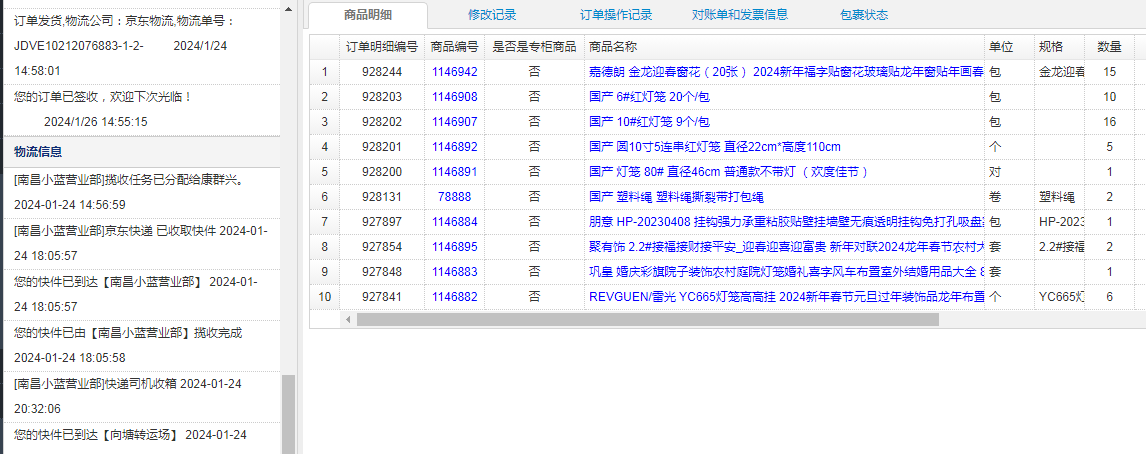Switch to the 商品明细 tab
Viewport: 1146px width, 454px height.
pos(368,15)
